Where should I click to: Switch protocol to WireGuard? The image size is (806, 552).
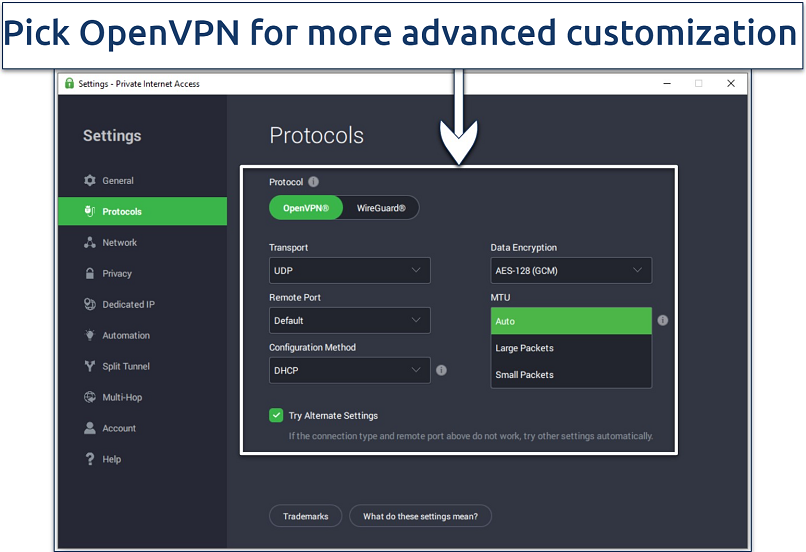pyautogui.click(x=381, y=208)
